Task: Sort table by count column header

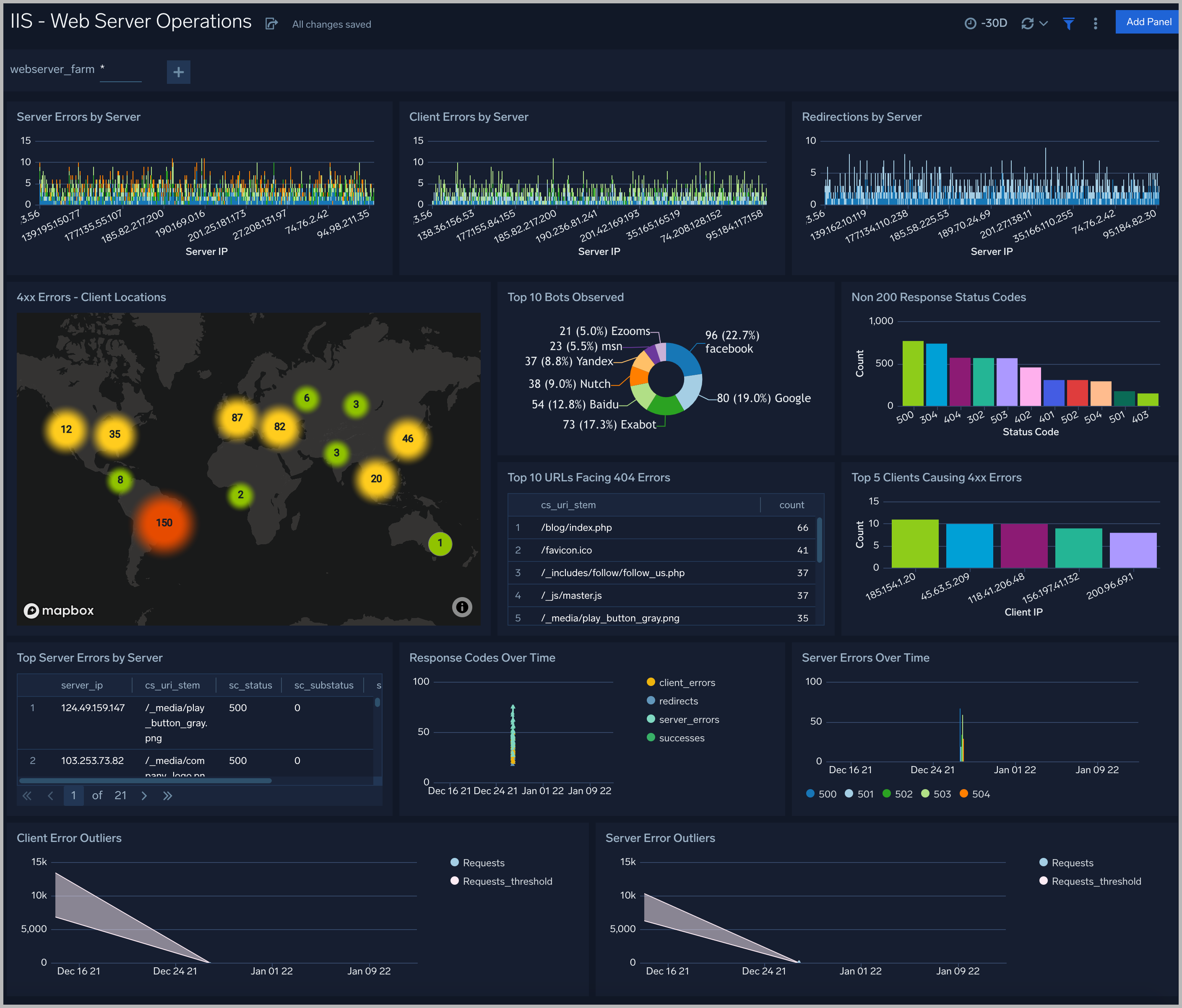Action: pos(791,505)
